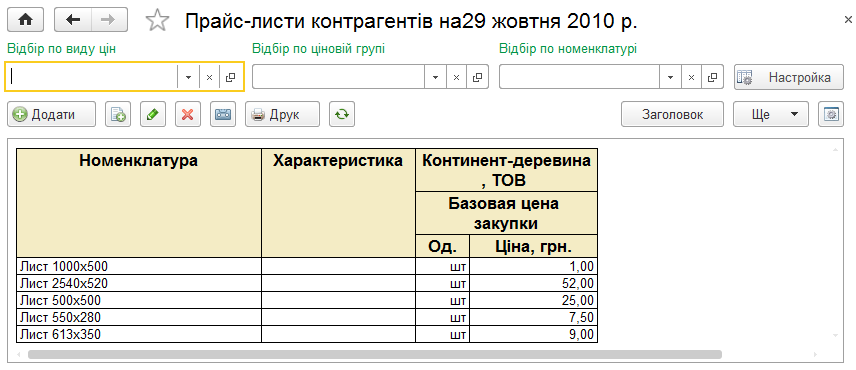Viewport: 856px width, 370px height.
Task: Click the scroll down arrow of the report
Action: tap(834, 335)
